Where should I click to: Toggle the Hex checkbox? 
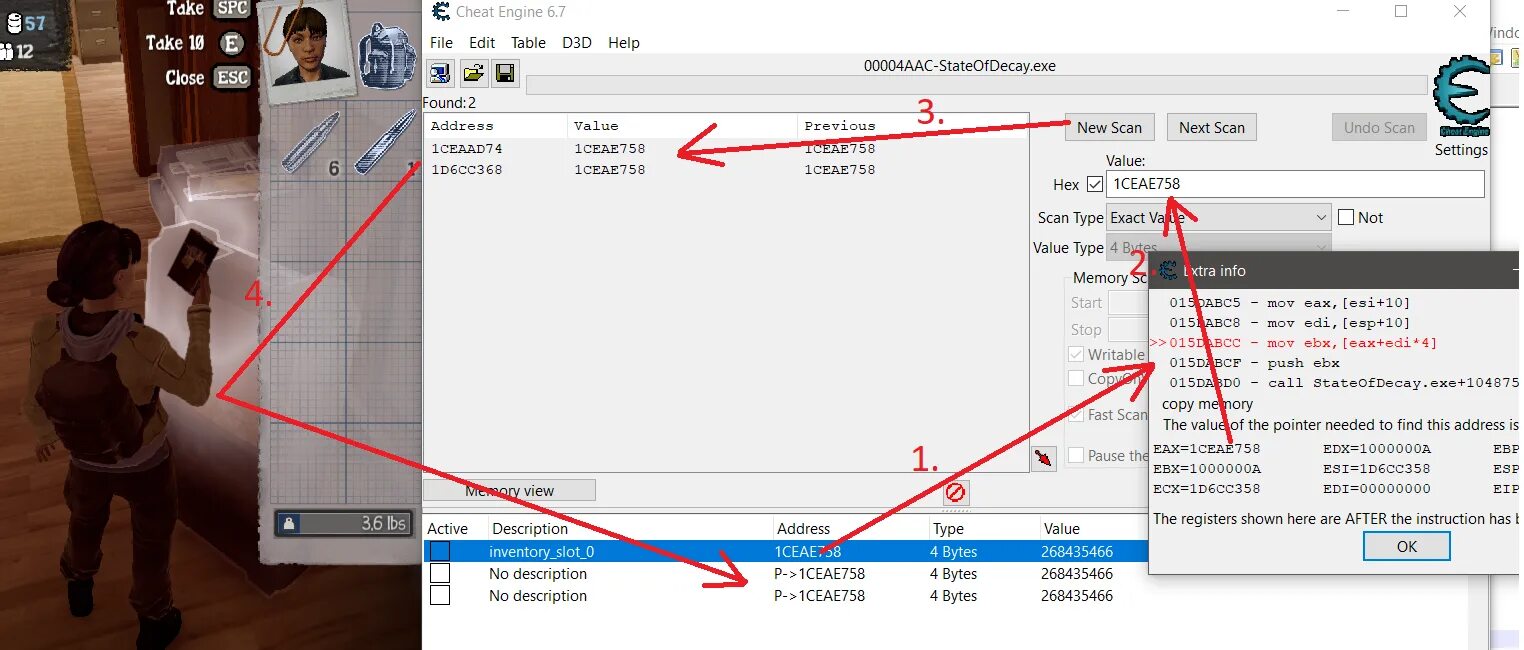point(1094,184)
